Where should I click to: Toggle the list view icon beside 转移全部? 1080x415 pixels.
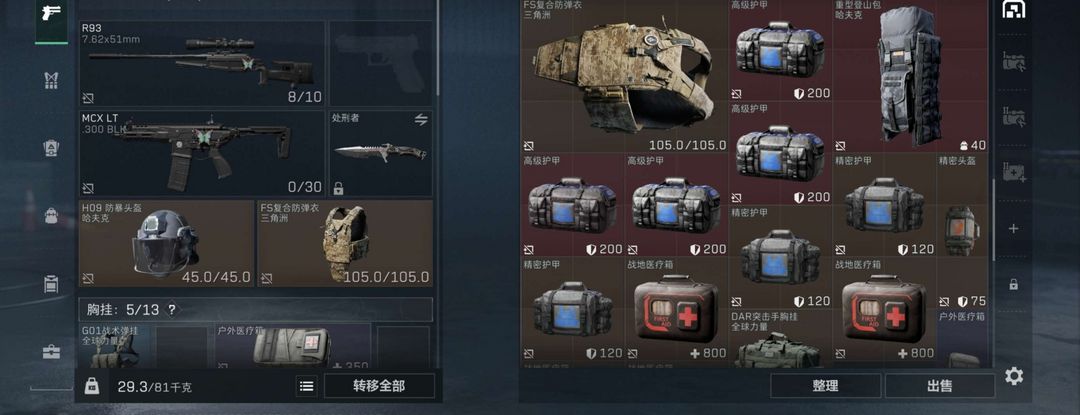click(307, 386)
